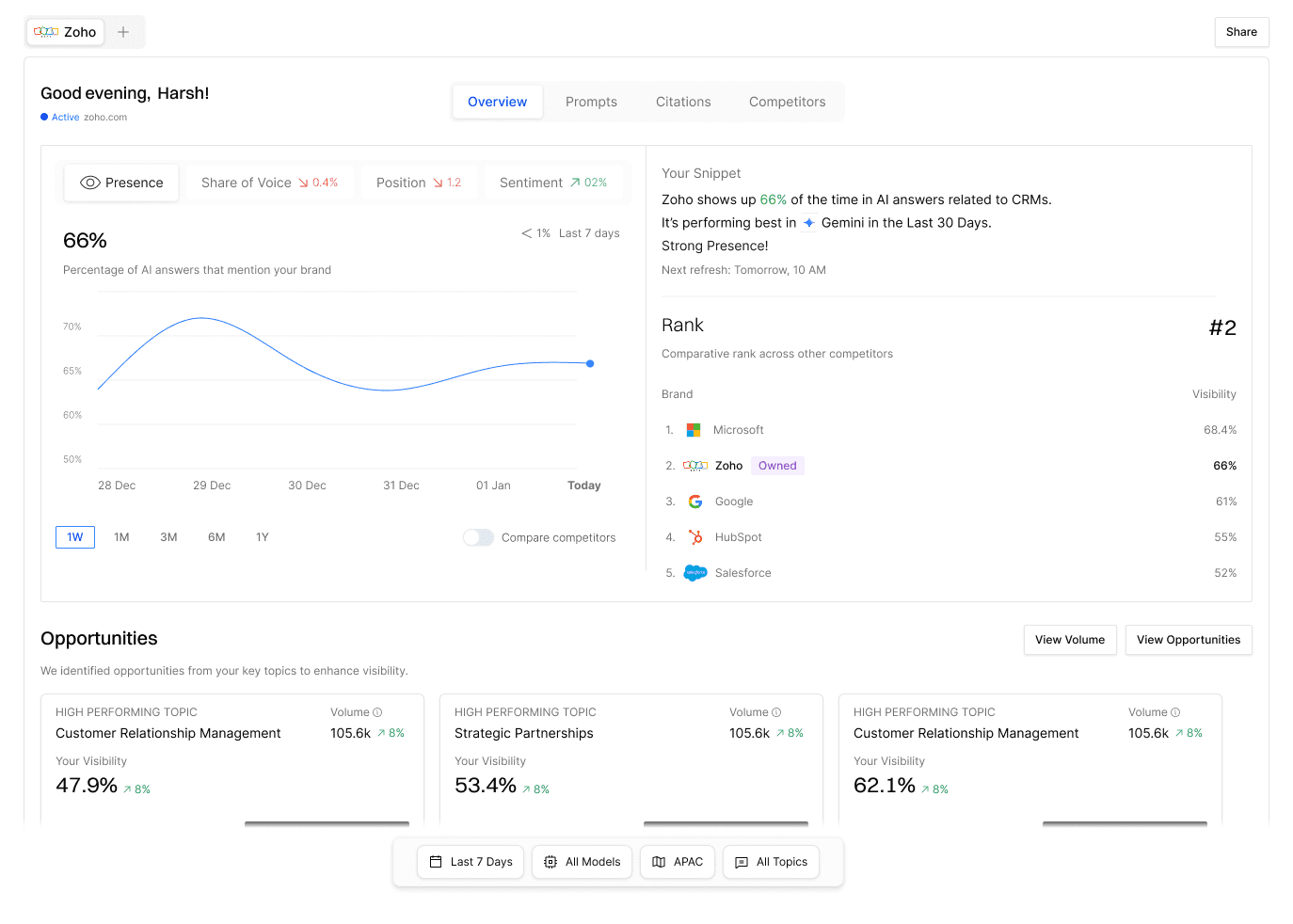Click Volume info icon on the 62.1% card
Screen dimensions: 1293x924
1175,712
